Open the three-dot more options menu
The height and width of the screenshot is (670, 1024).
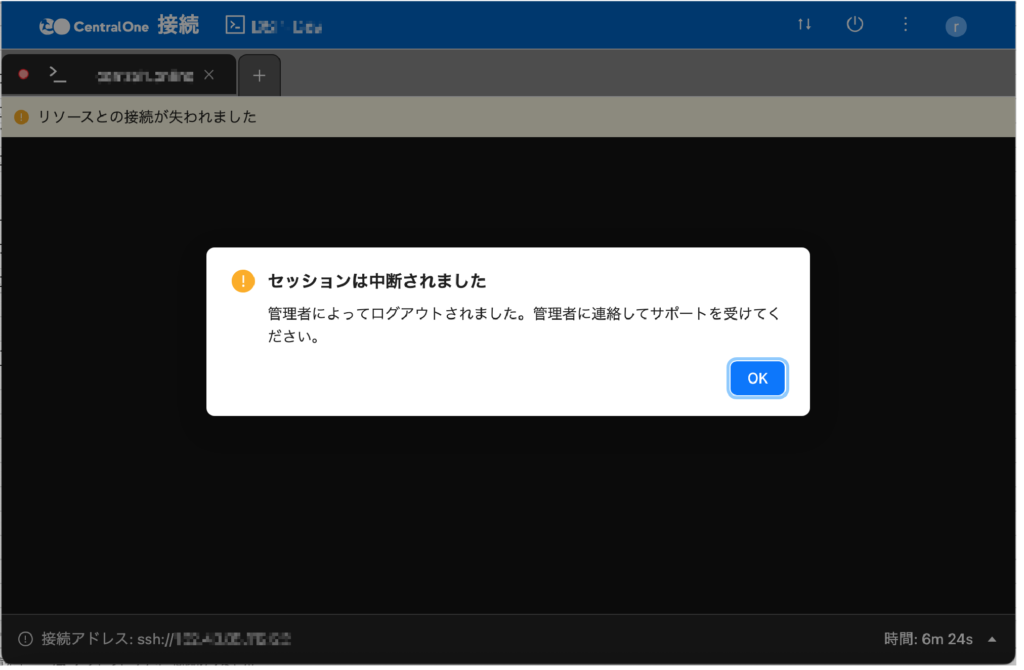click(905, 25)
